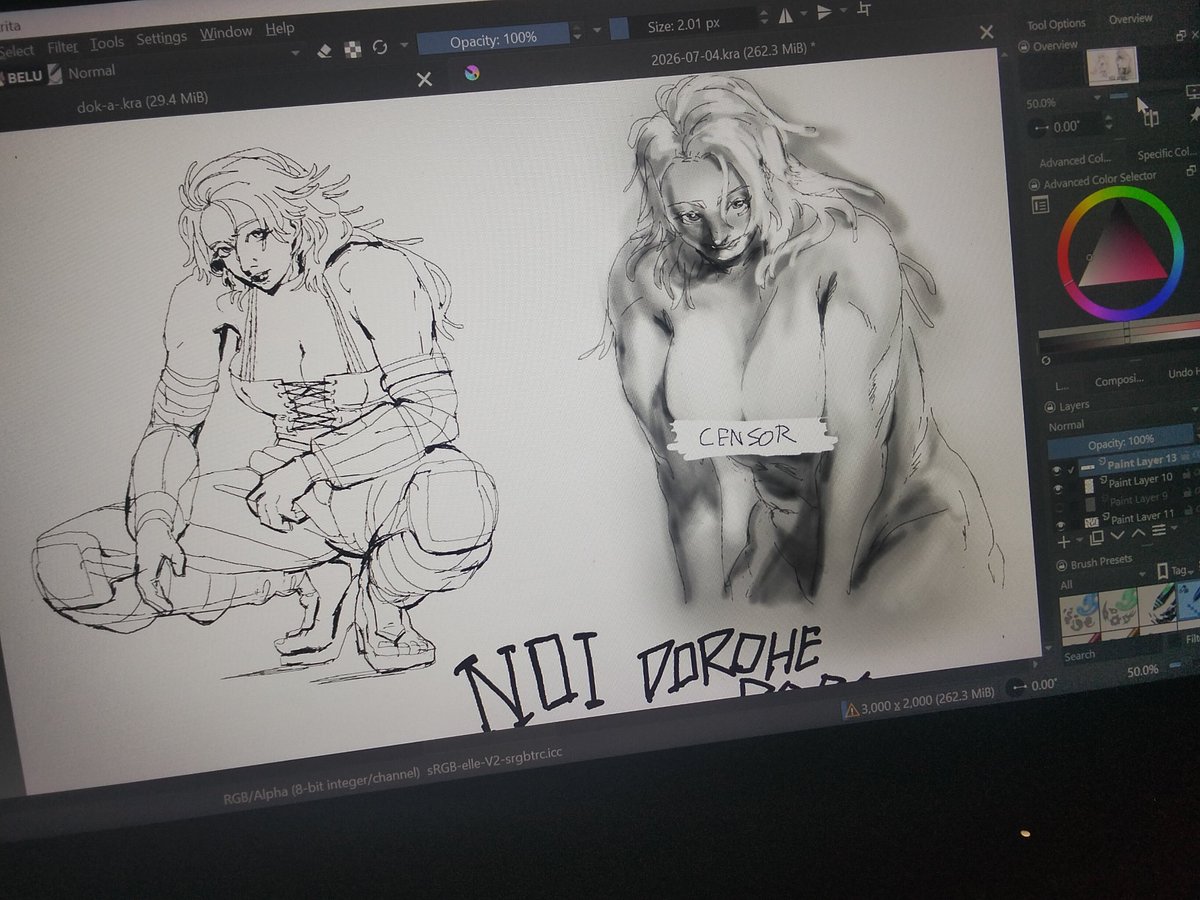Image resolution: width=1200 pixels, height=900 pixels.
Task: Toggle the Overview docker lock icon
Action: [1024, 46]
